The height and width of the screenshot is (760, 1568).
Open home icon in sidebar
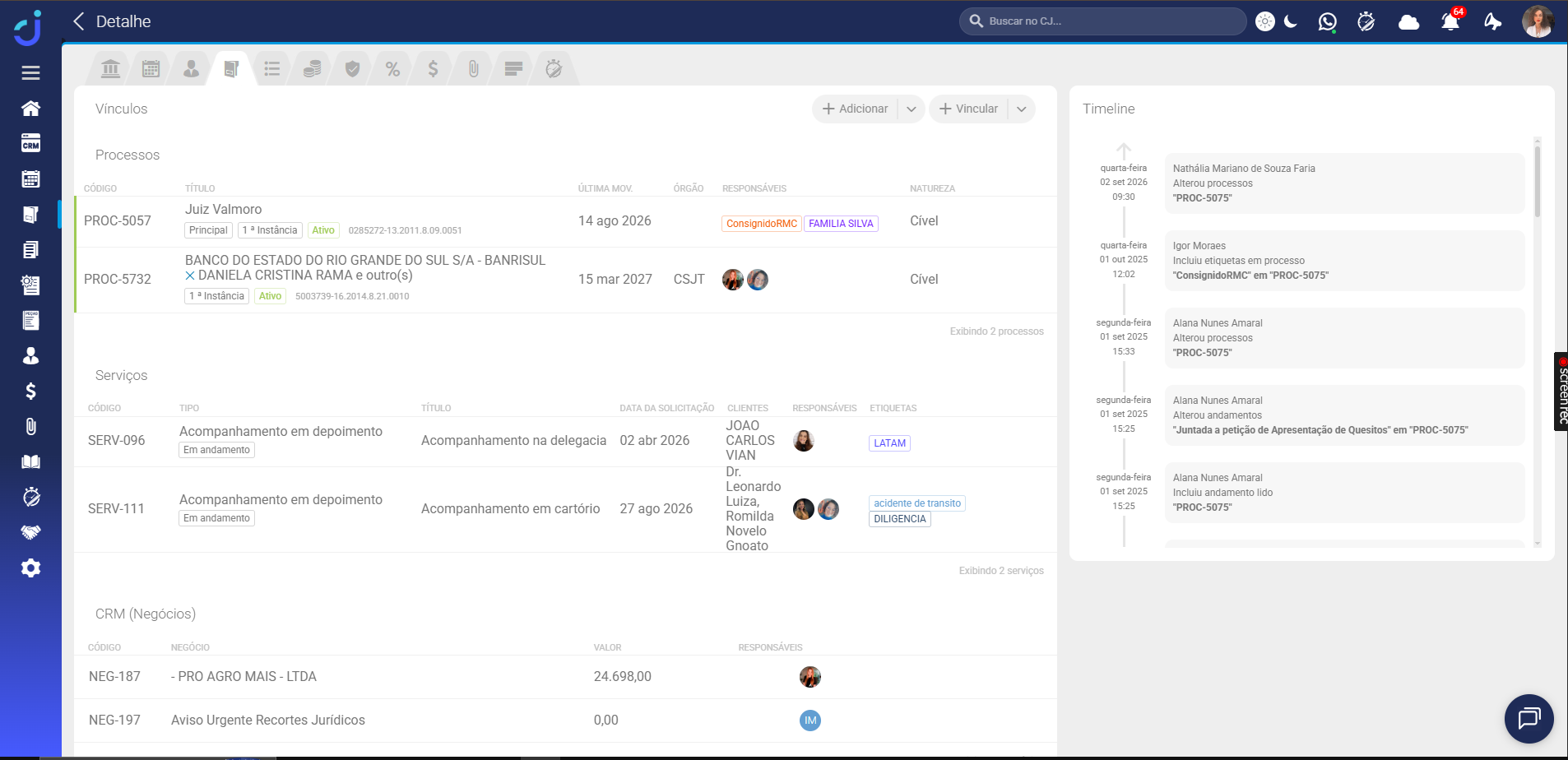[30, 109]
